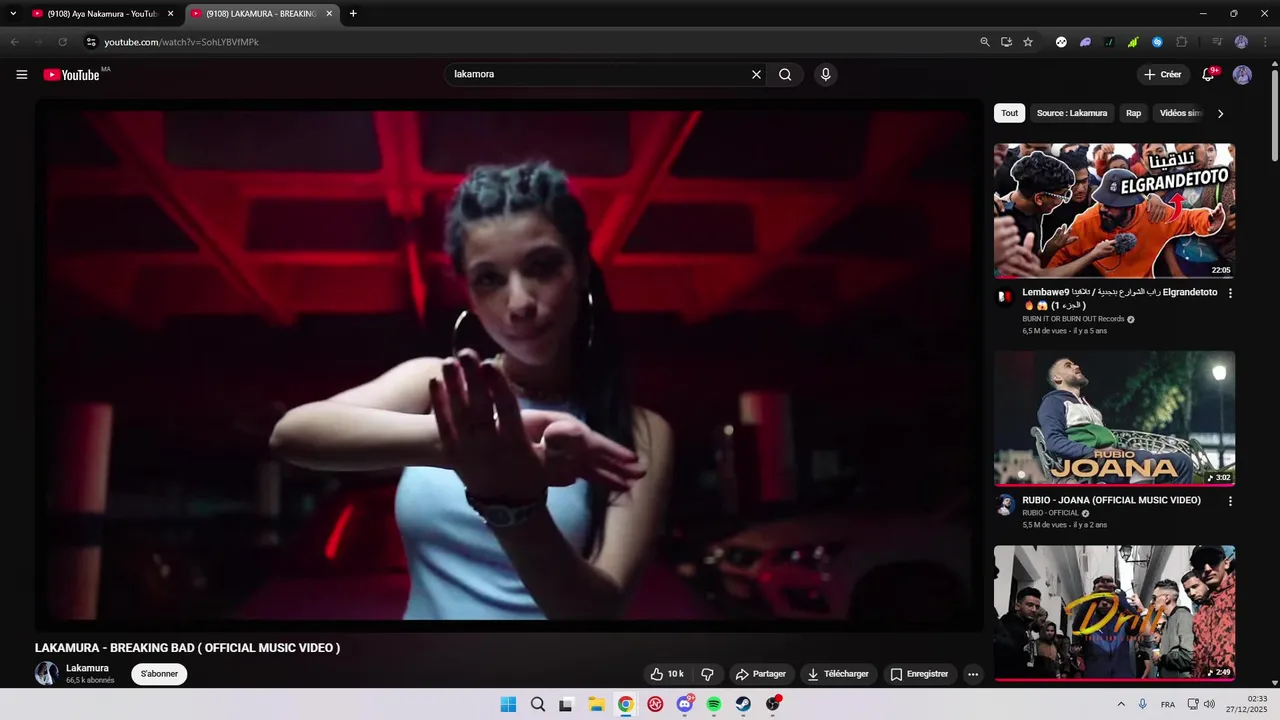
Task: Reload the page
Action: 62,42
